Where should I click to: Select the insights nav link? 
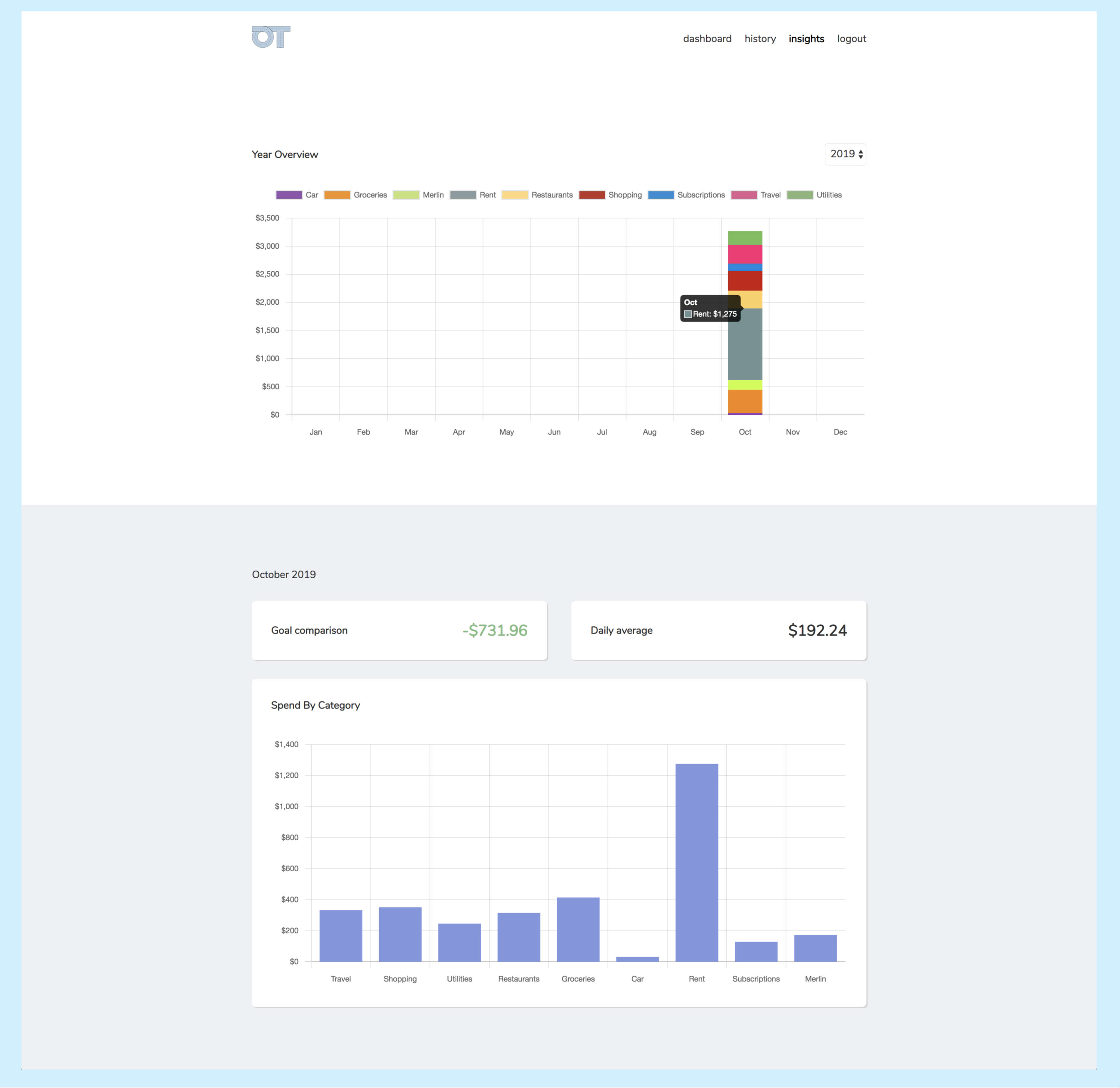click(x=806, y=39)
